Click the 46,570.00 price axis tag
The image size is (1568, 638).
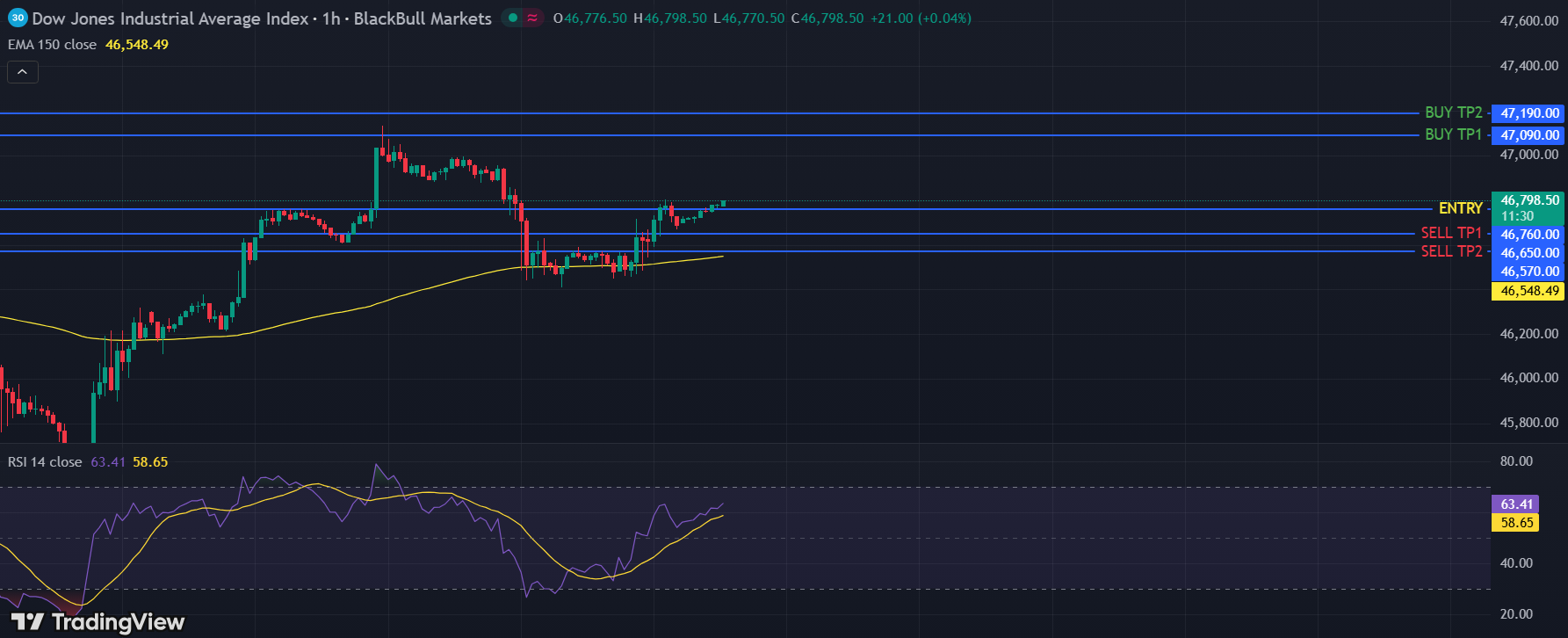tap(1529, 272)
